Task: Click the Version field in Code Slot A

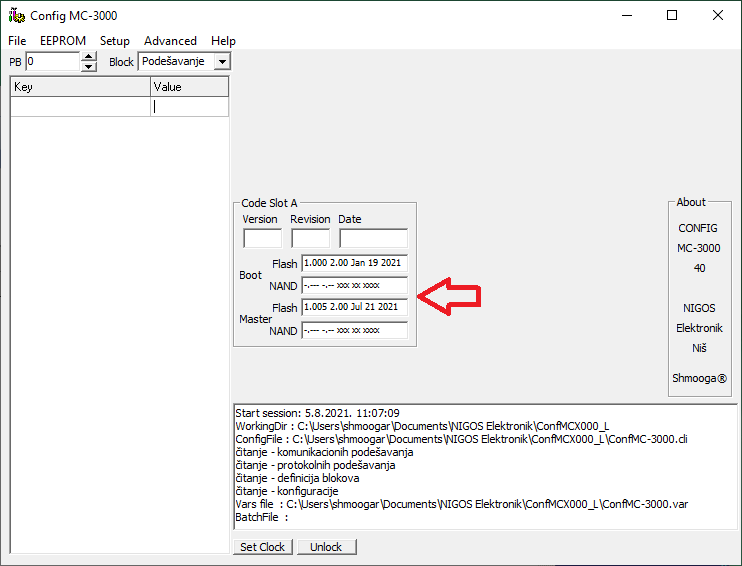Action: (x=262, y=239)
